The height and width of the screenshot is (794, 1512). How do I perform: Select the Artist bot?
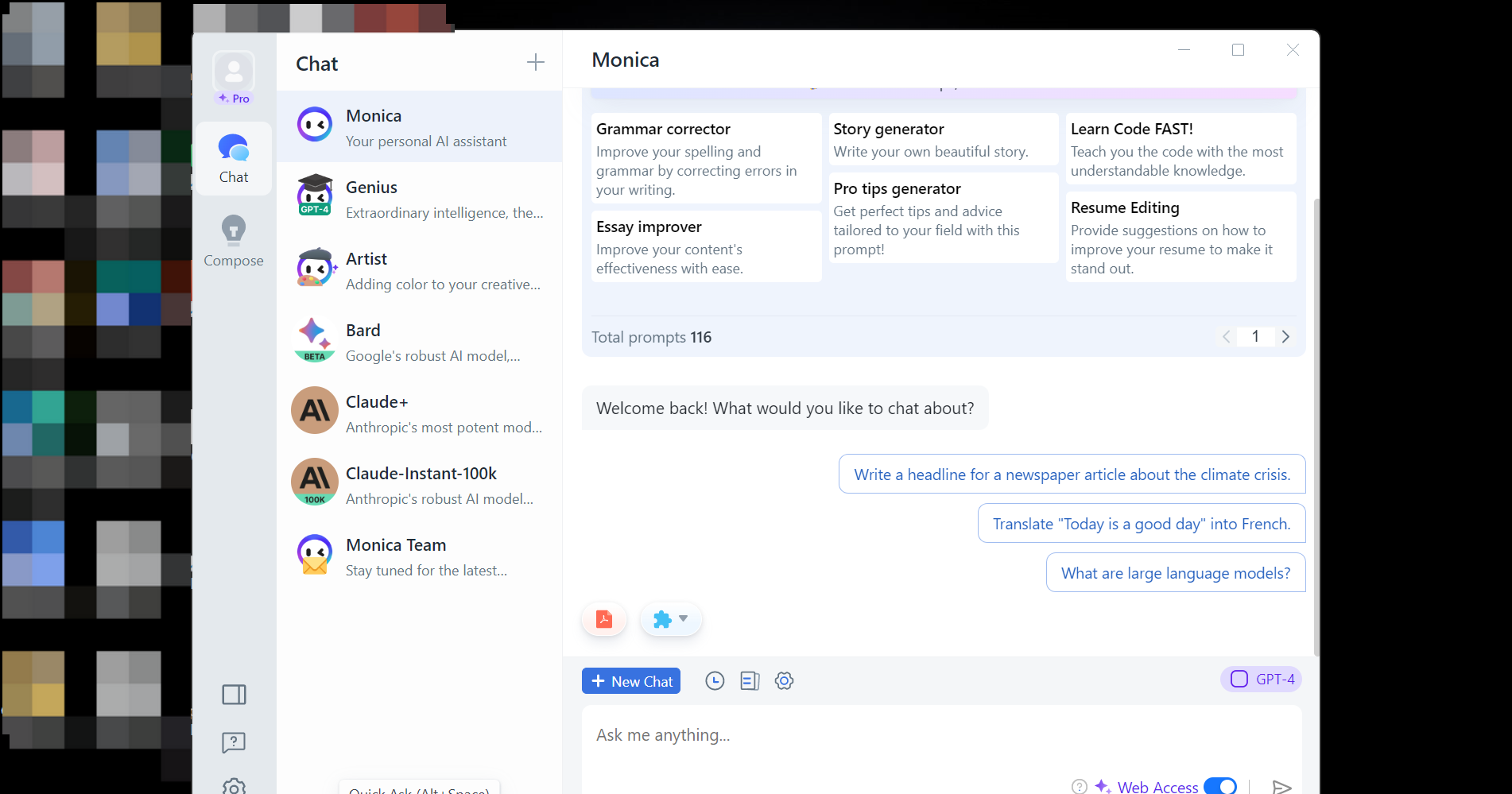pos(420,270)
